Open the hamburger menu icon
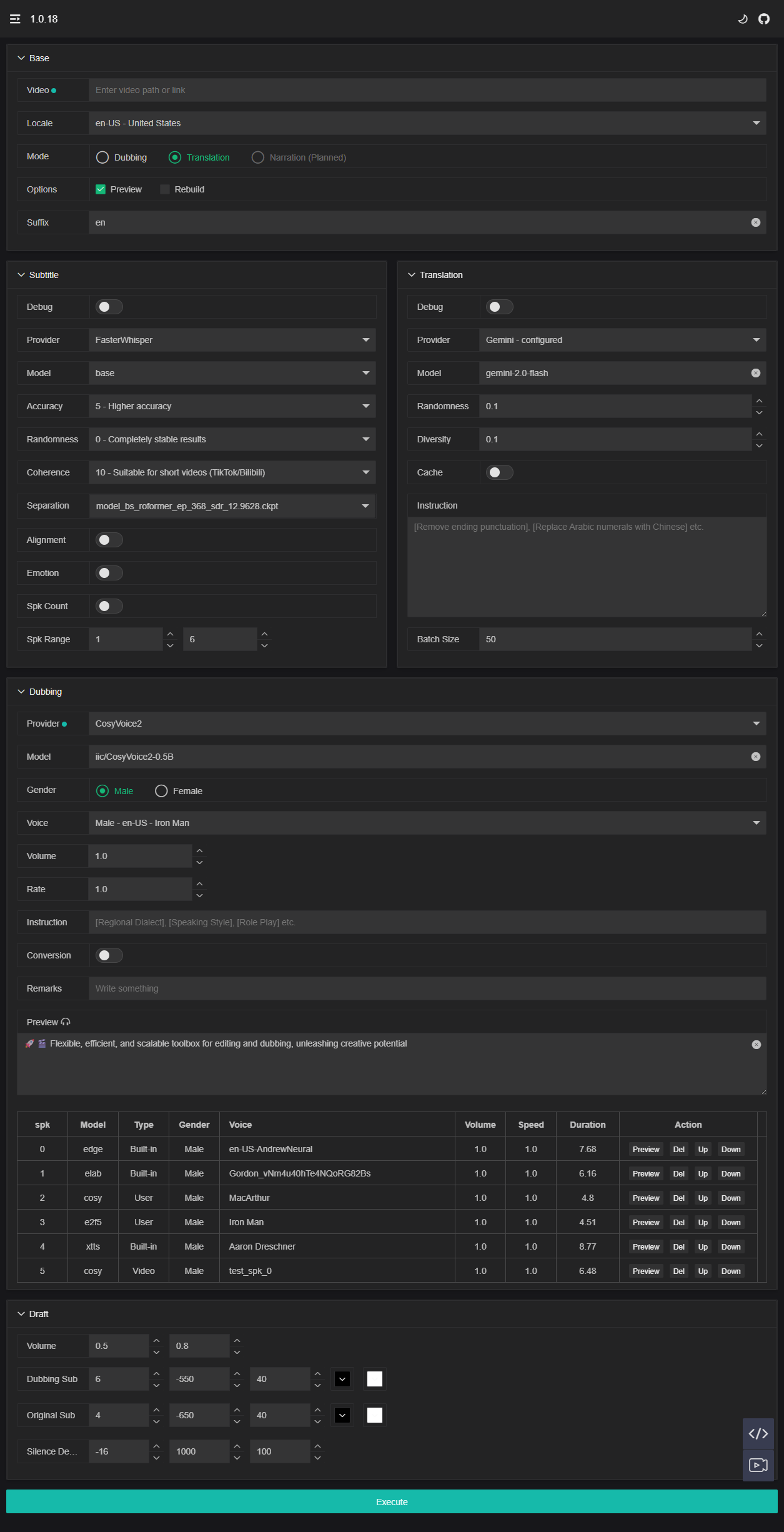This screenshot has height=1532, width=784. (x=15, y=19)
